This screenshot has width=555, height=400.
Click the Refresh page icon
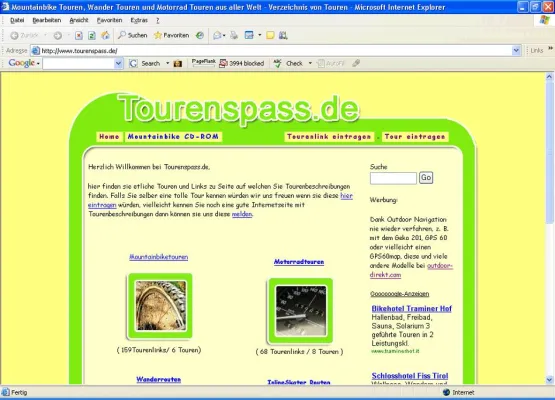coord(92,35)
